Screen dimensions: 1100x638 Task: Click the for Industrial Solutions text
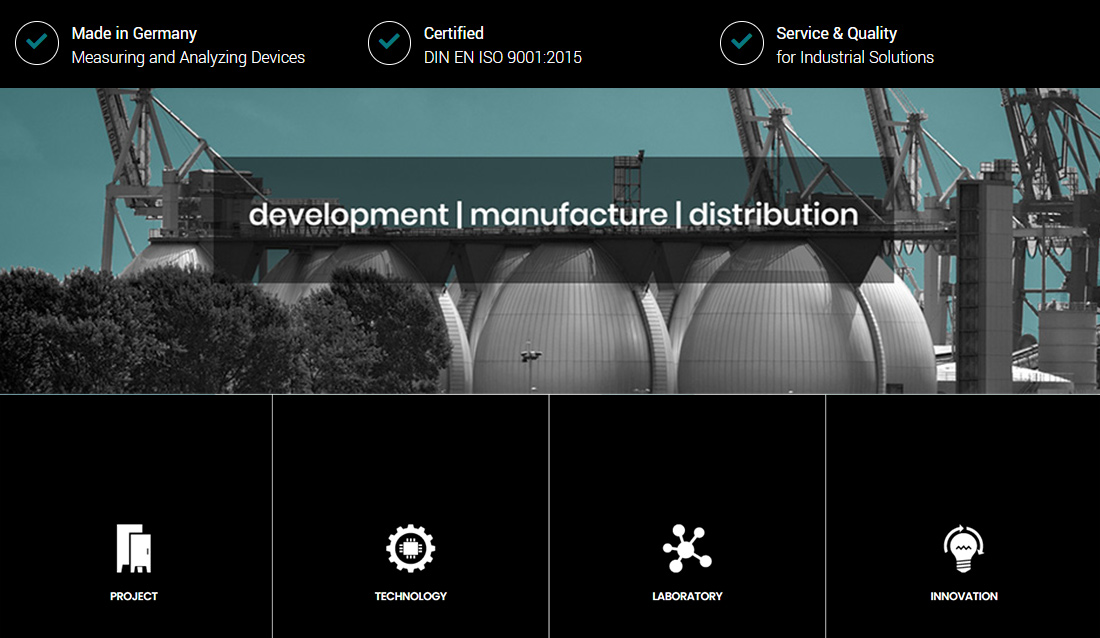855,58
